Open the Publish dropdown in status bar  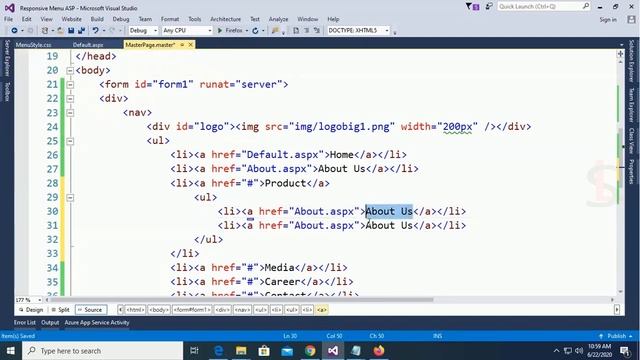pos(616,336)
